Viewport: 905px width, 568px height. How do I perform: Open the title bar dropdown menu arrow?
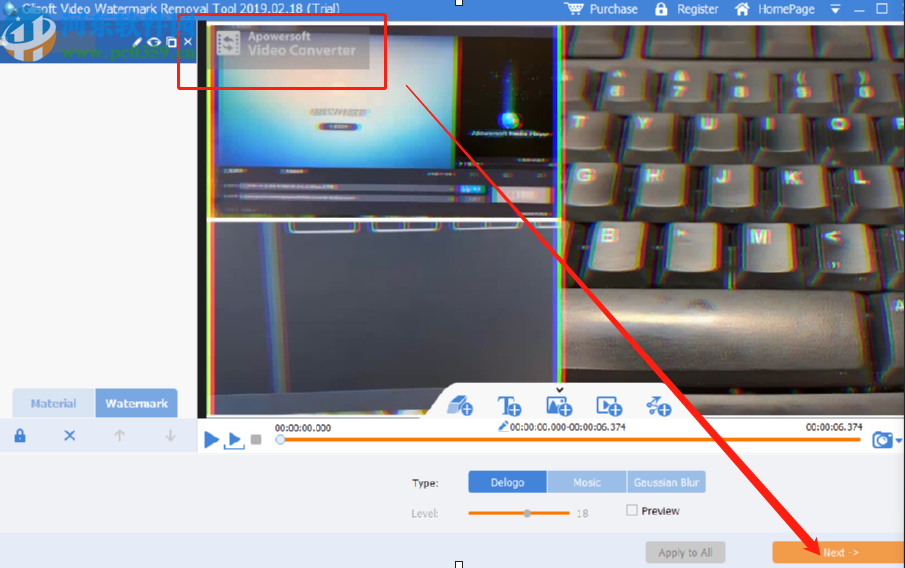tap(835, 9)
